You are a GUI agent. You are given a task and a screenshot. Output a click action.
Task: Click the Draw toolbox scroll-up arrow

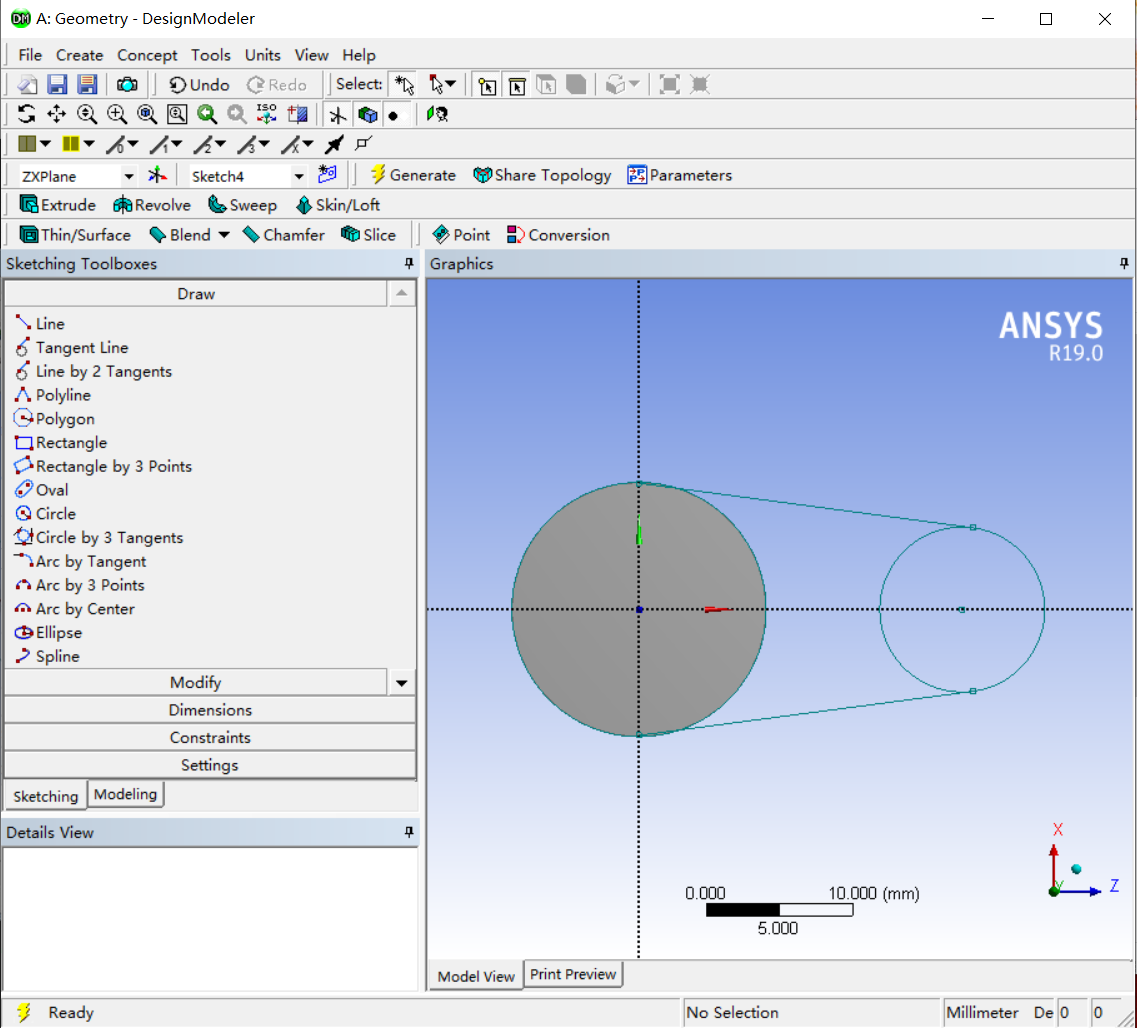[402, 294]
